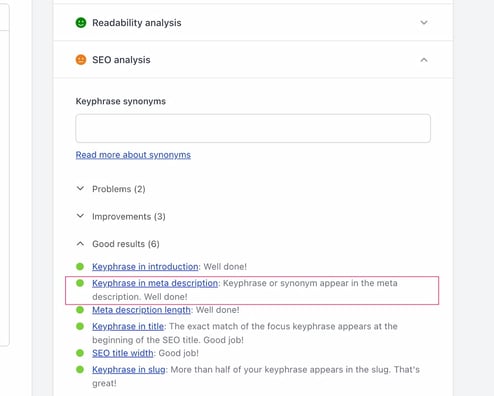The image size is (494, 396).
Task: Click green dot beside Meta description length
Action: pyautogui.click(x=80, y=310)
